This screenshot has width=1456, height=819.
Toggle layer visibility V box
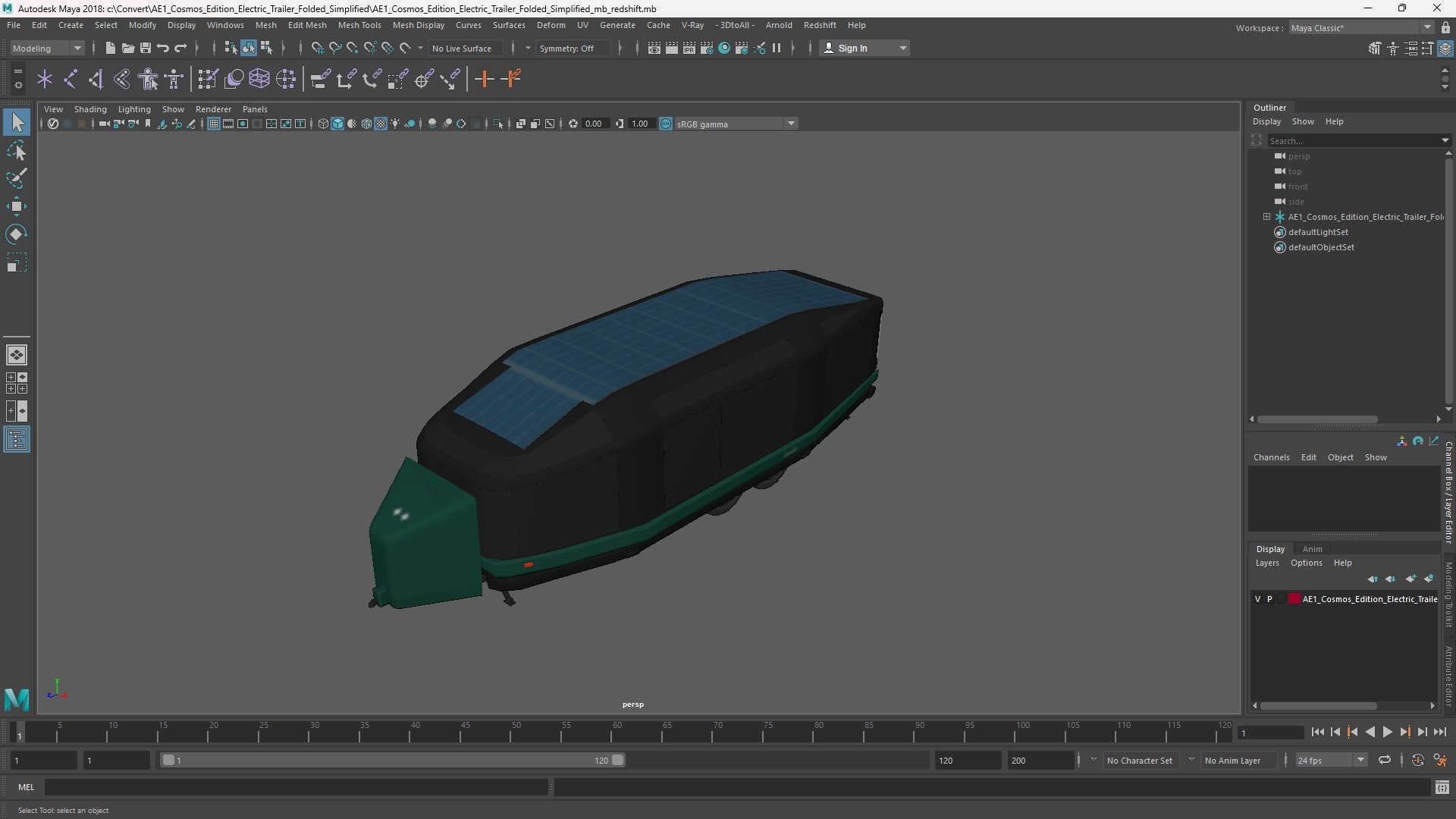point(1257,599)
